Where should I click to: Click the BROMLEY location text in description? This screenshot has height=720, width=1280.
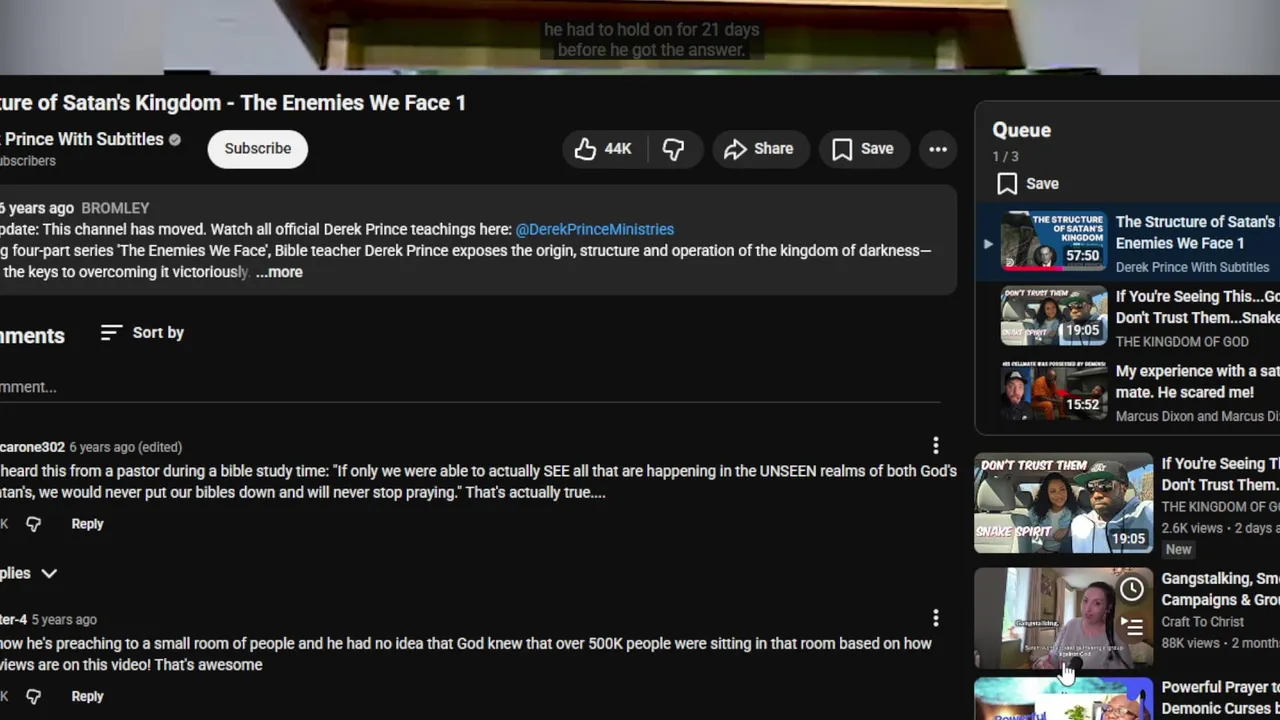click(x=115, y=208)
